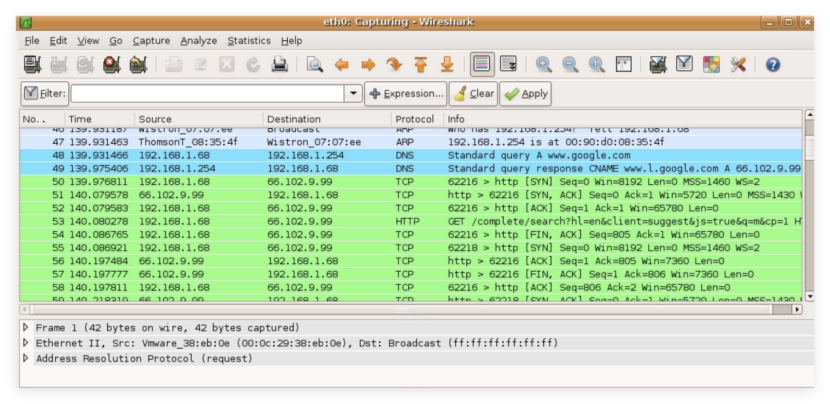830x404 pixels.
Task: Sort by the Source column header
Action: tap(199, 119)
